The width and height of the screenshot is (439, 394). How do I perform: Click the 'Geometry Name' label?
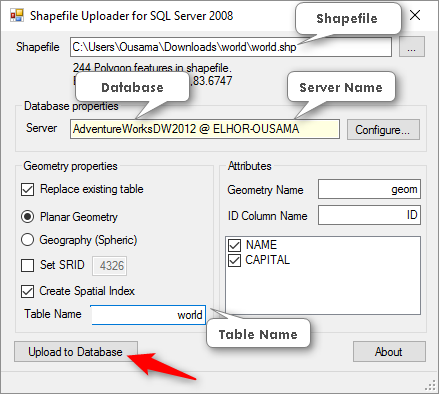[265, 190]
